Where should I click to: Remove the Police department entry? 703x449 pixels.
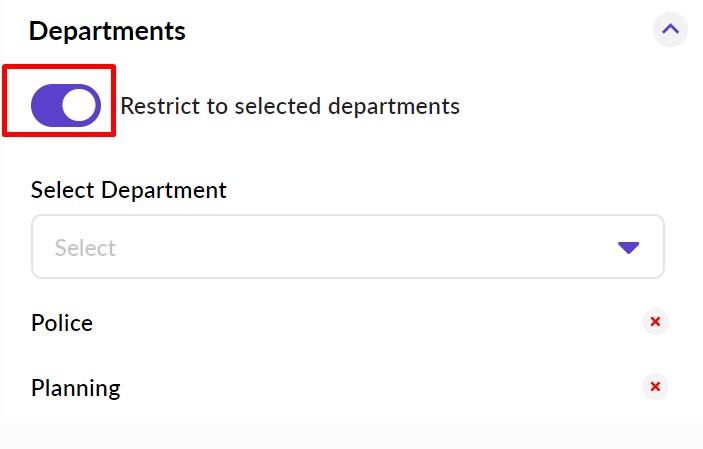pos(655,322)
